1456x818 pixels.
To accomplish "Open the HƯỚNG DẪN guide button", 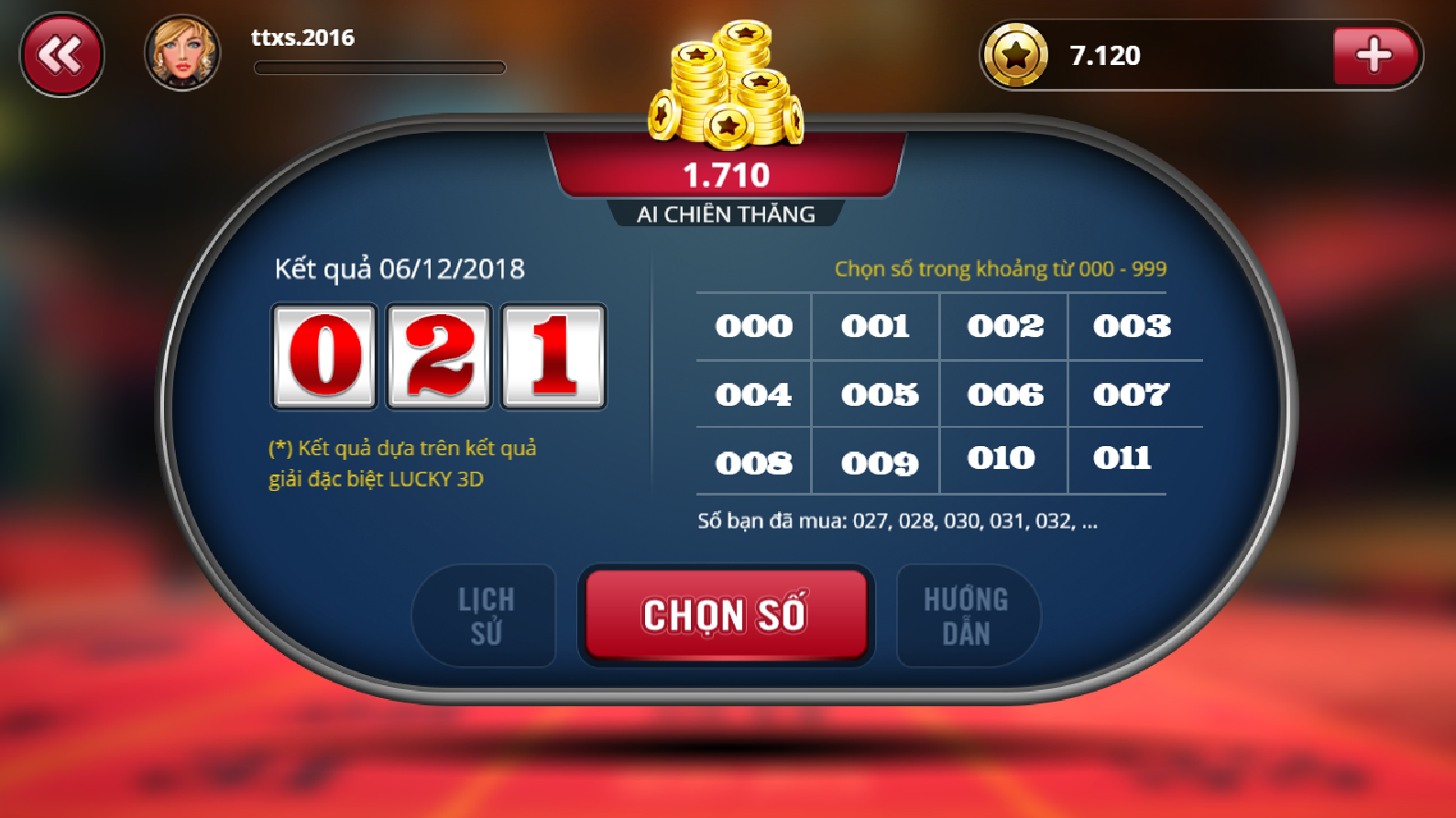I will point(967,616).
